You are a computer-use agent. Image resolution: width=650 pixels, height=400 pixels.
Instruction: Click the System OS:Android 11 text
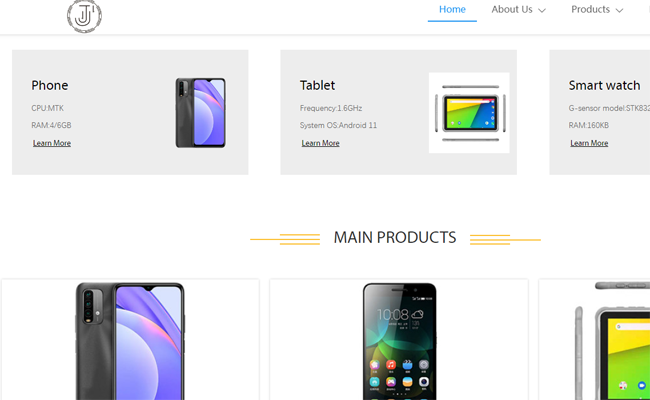coord(338,125)
